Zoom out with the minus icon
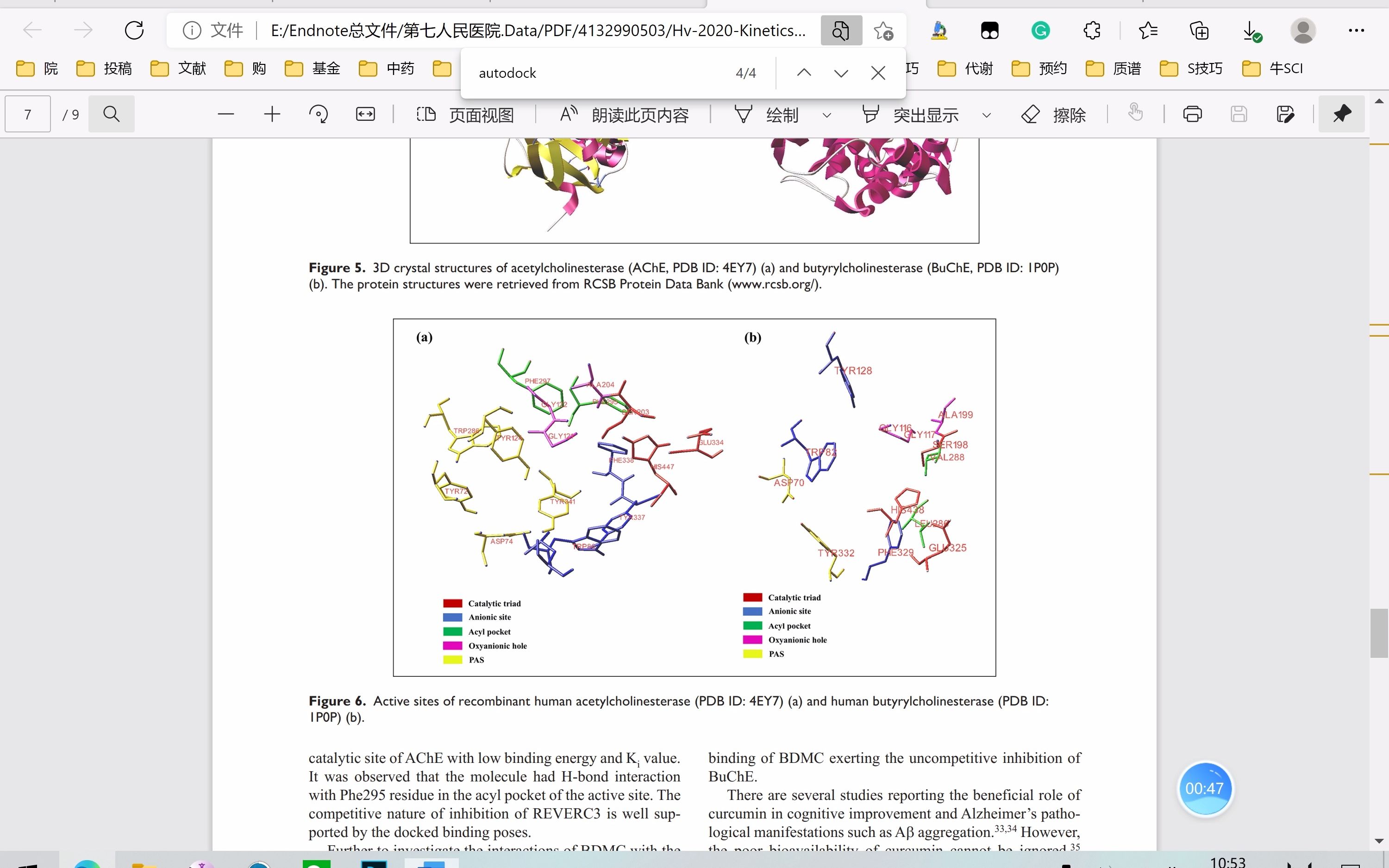Image resolution: width=1389 pixels, height=868 pixels. coord(225,114)
